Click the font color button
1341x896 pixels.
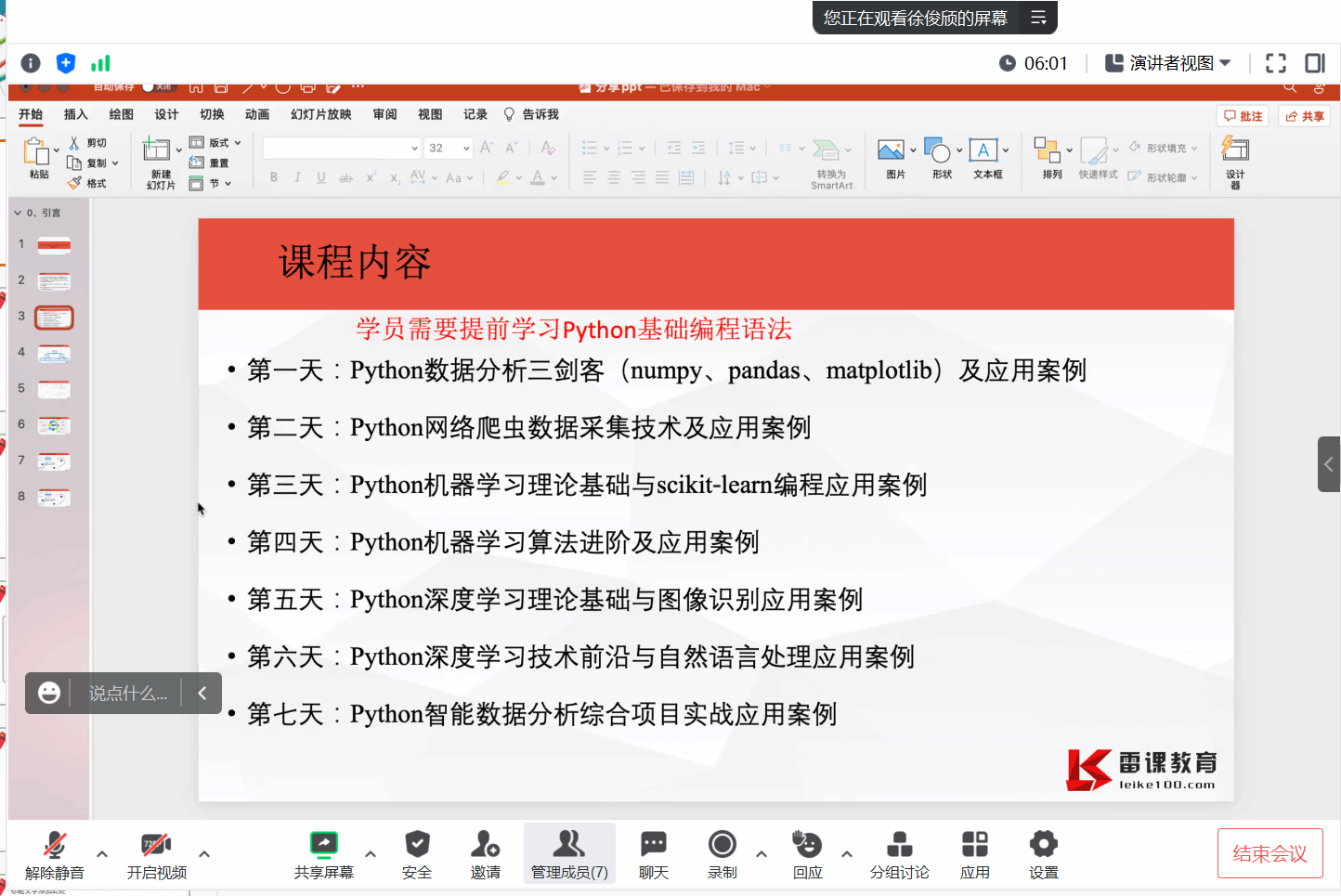point(538,177)
